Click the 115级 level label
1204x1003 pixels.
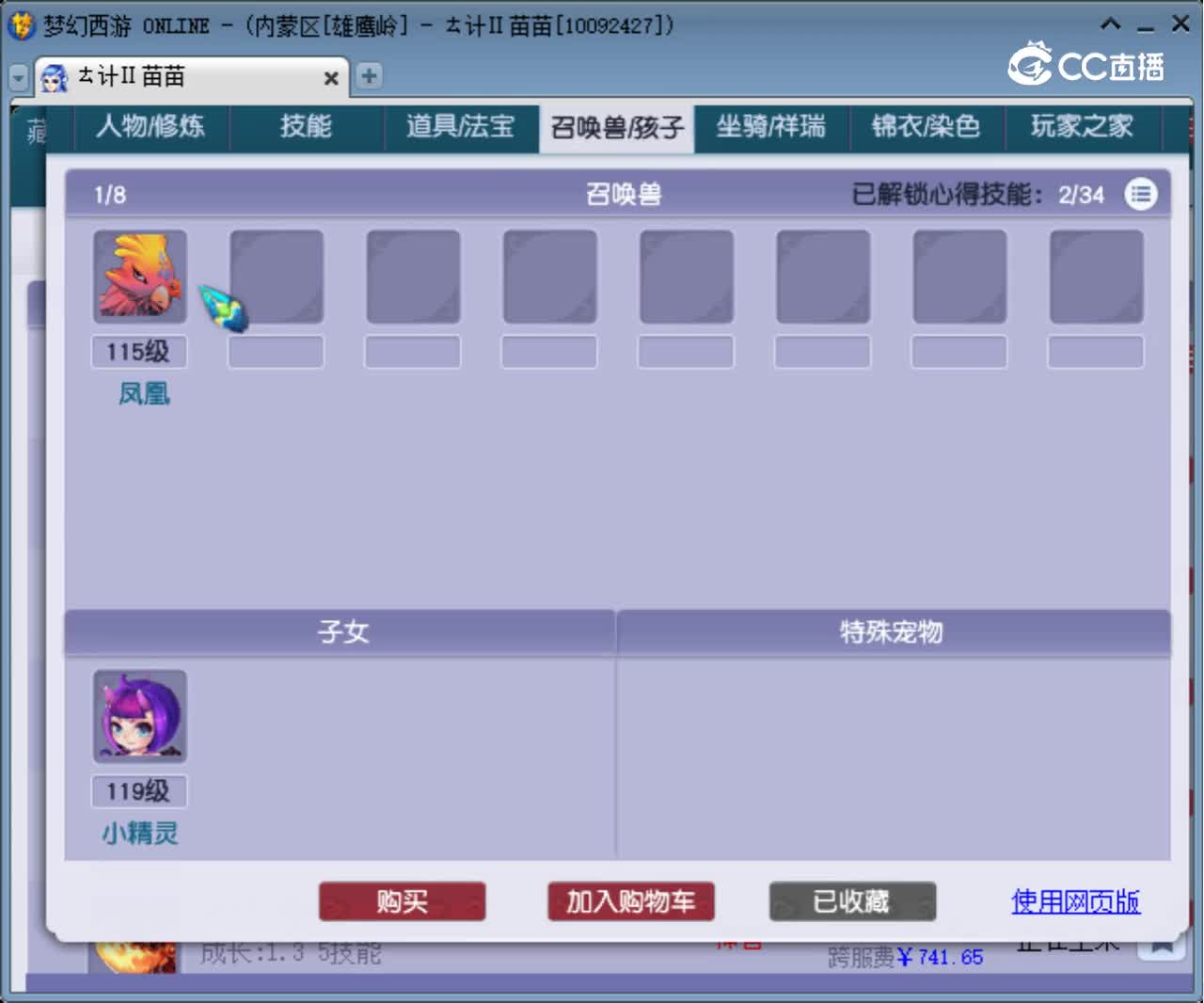pos(139,352)
